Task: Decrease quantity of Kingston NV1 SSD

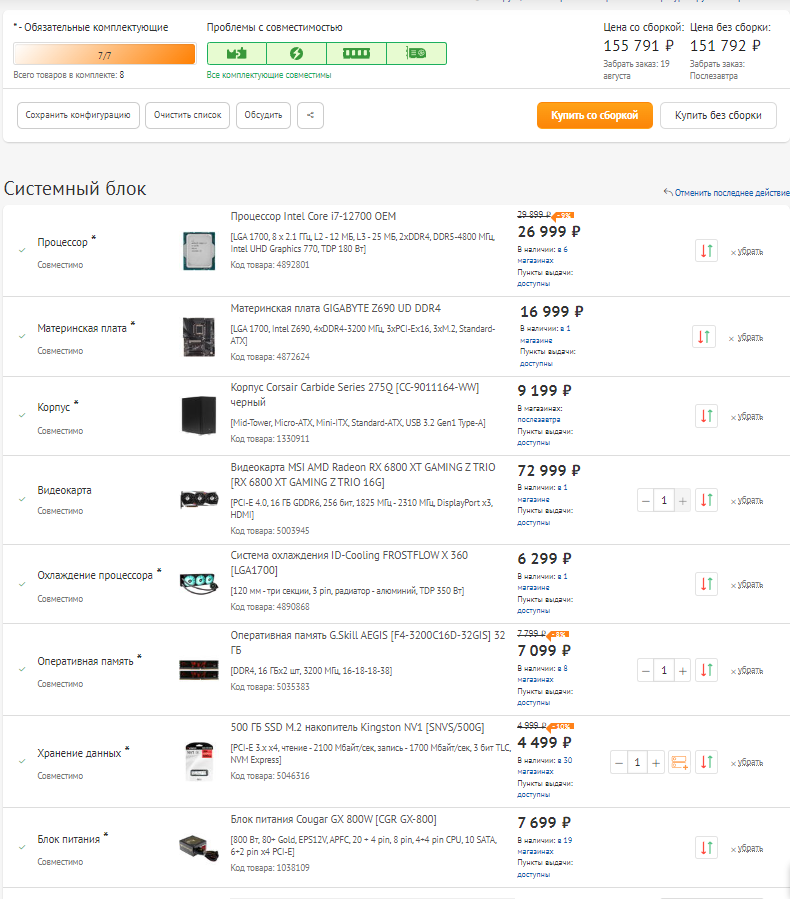Action: (619, 763)
